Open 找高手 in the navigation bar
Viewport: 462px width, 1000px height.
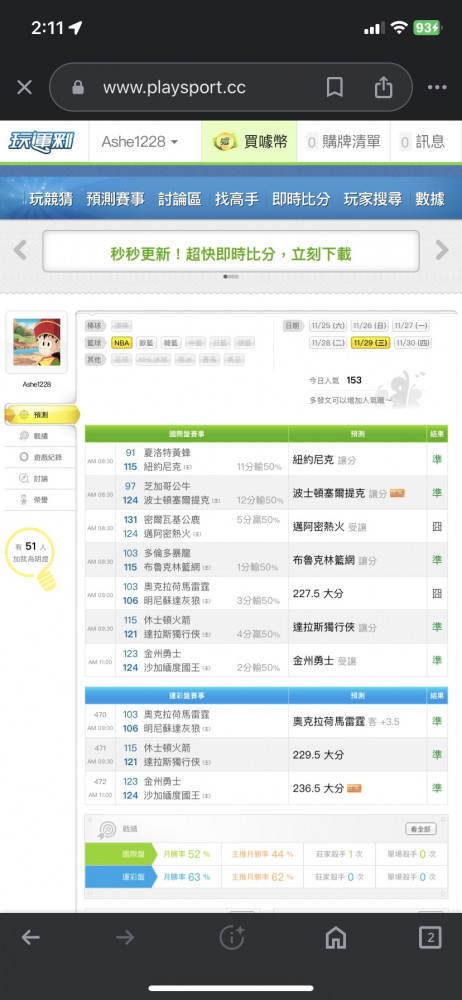[237, 199]
